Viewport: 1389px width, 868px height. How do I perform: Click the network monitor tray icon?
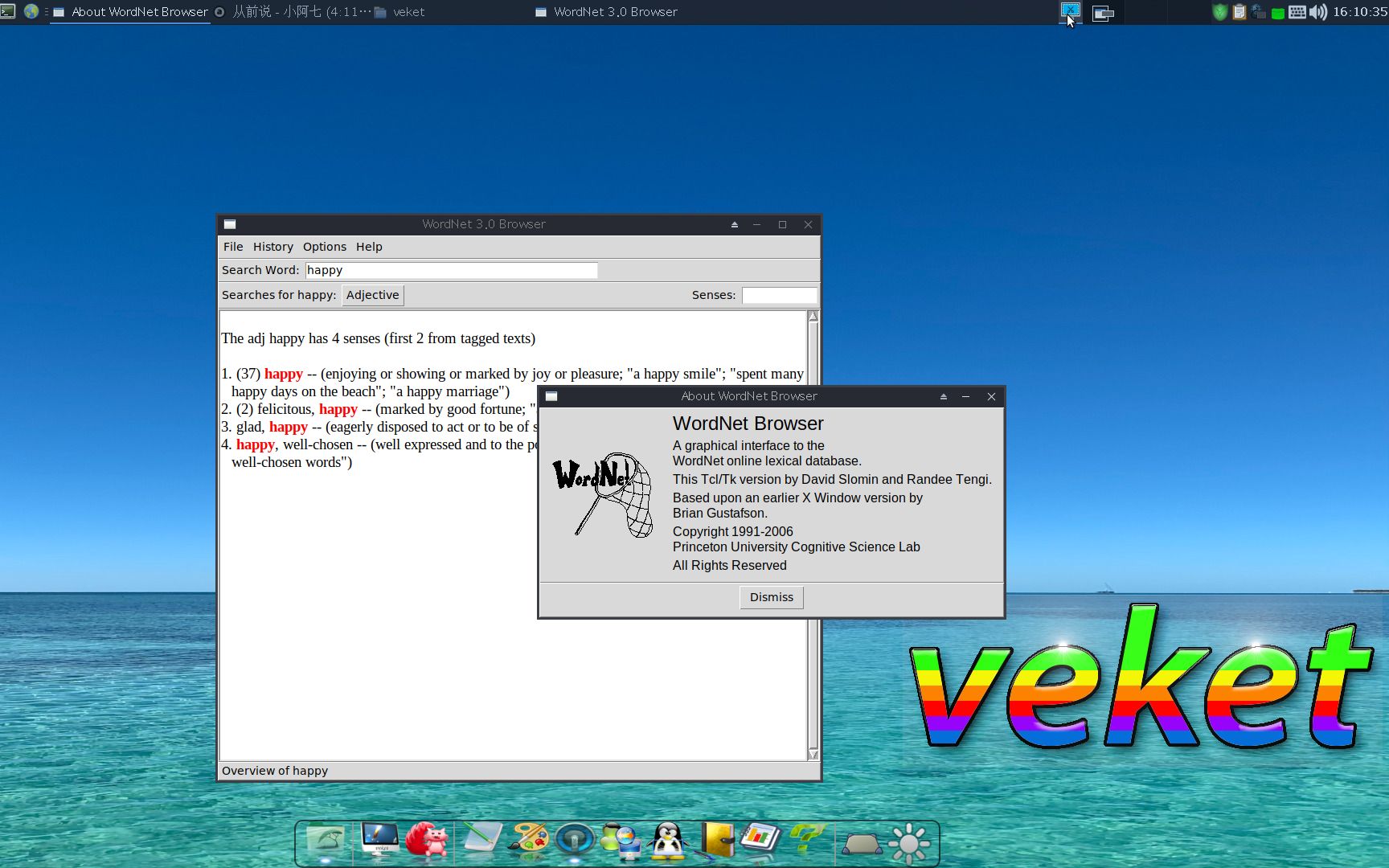1258,12
